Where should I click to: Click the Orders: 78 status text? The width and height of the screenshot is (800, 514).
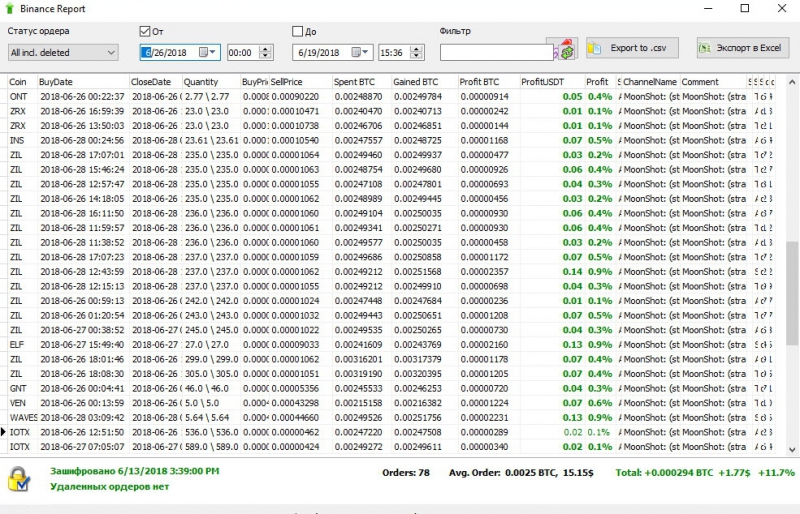(x=406, y=473)
